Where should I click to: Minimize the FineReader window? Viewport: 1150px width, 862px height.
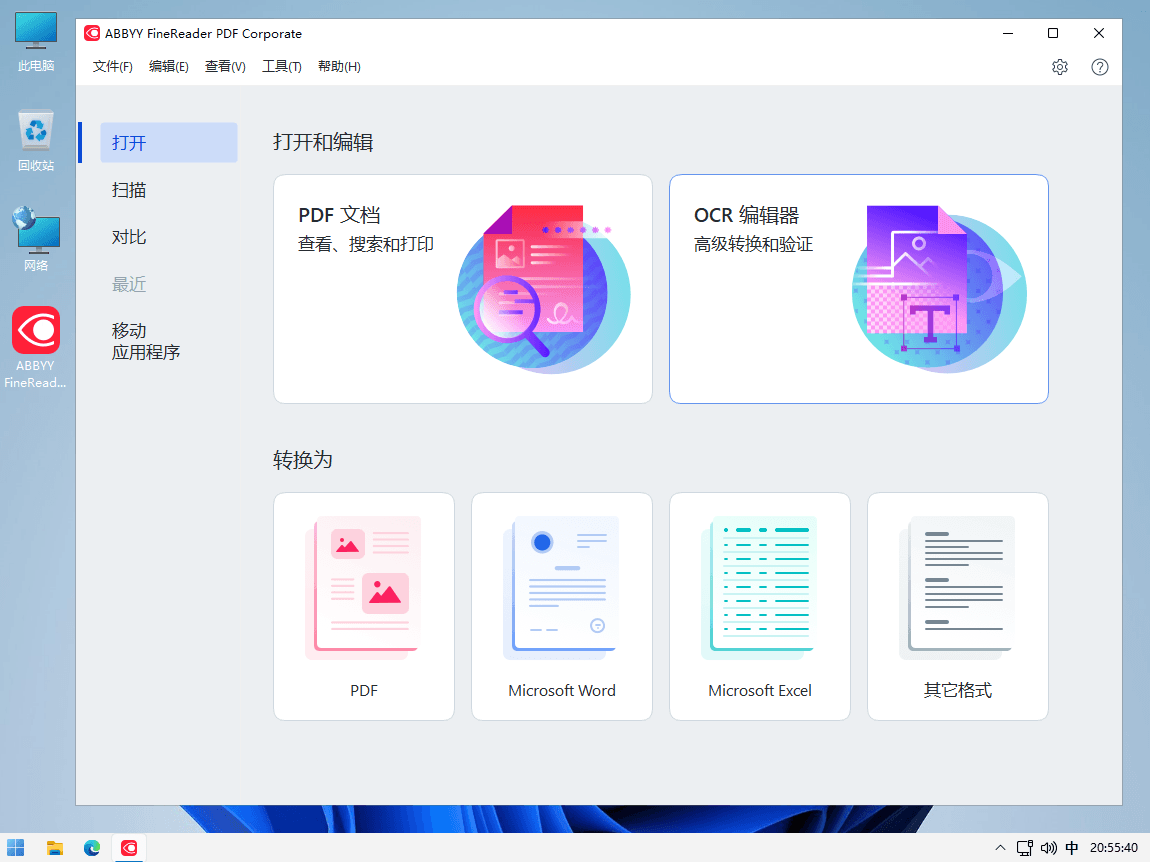(x=1008, y=33)
